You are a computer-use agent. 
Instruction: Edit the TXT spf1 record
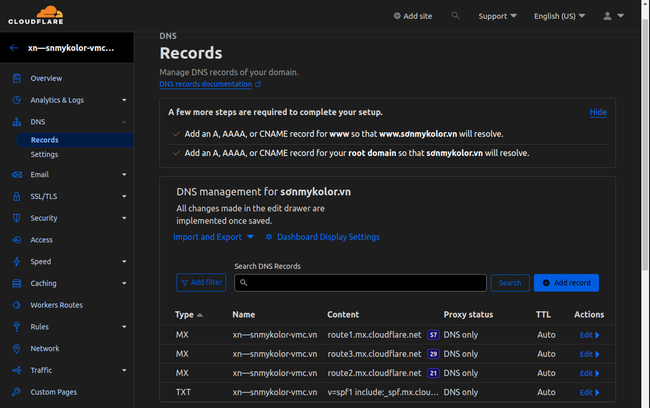pyautogui.click(x=589, y=392)
